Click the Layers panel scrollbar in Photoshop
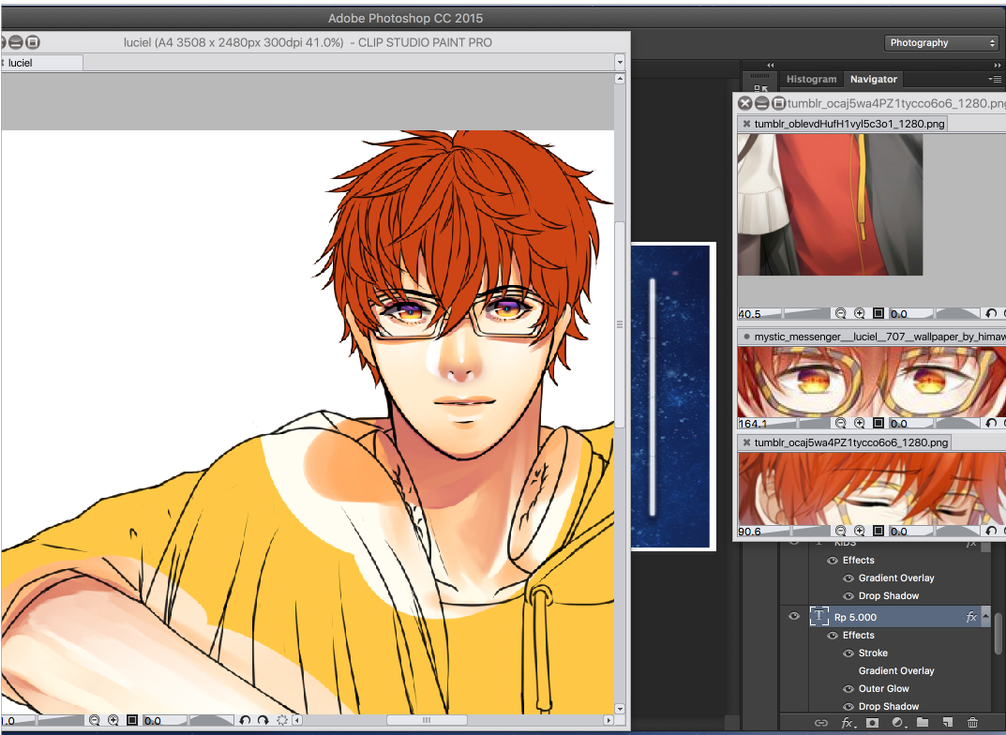The width and height of the screenshot is (1006, 735). point(998,634)
